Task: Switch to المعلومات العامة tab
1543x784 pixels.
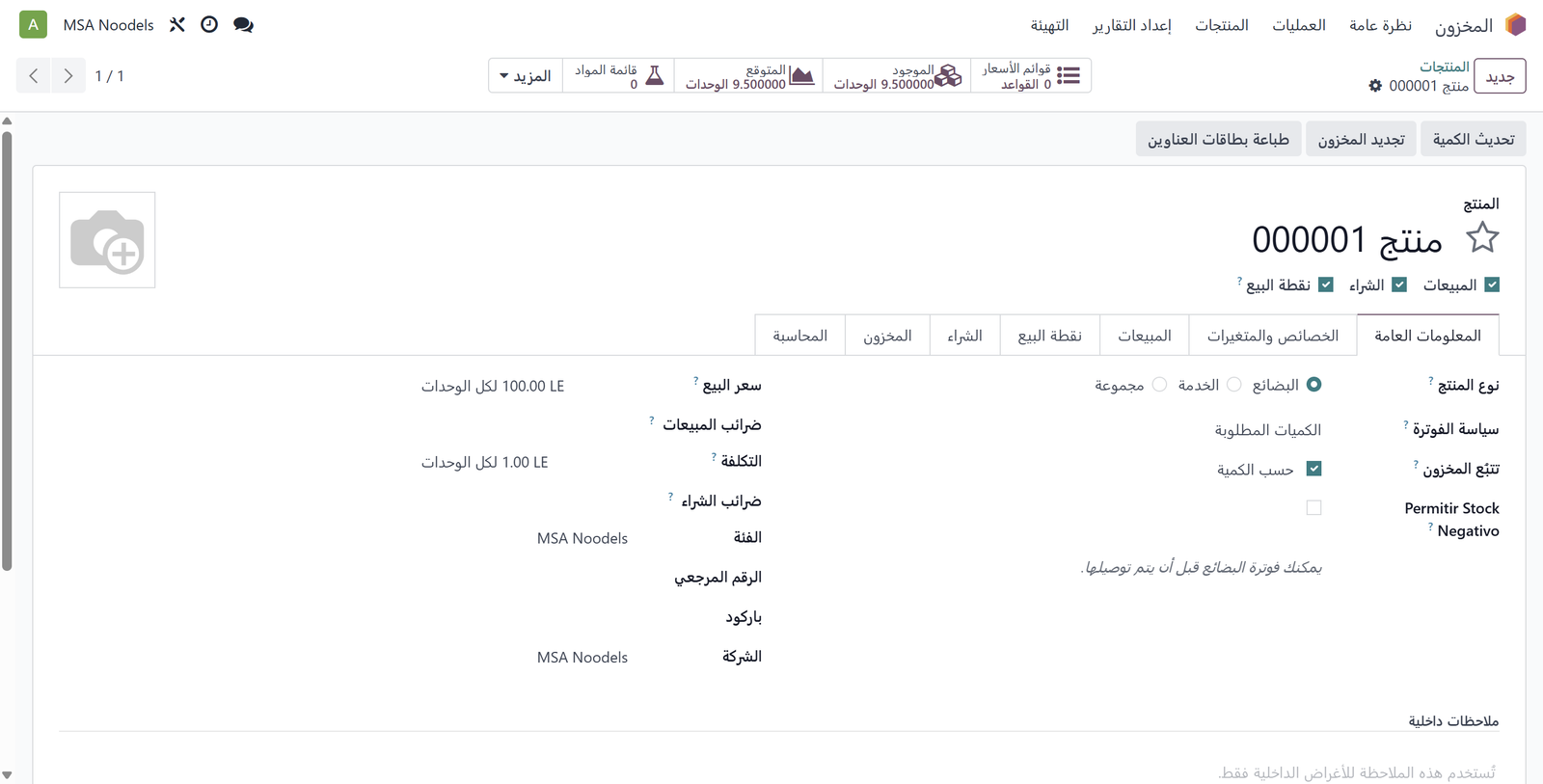Action: point(1427,336)
